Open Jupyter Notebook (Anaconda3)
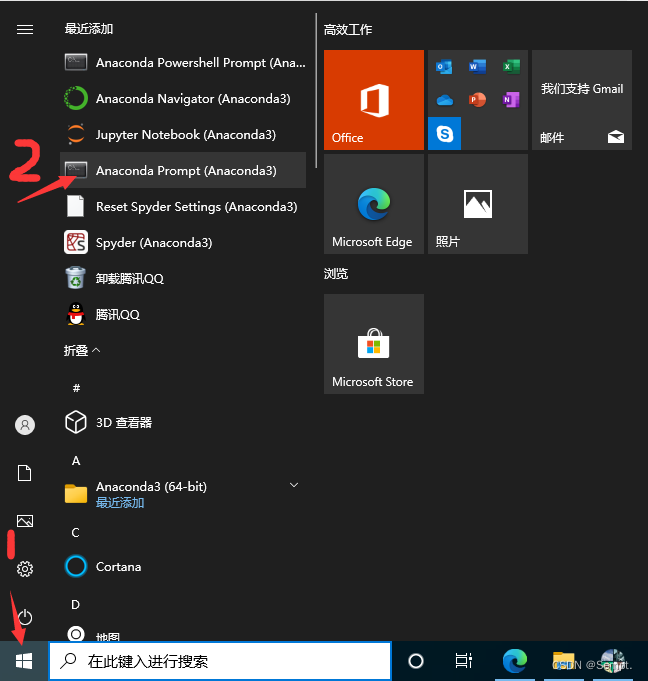The width and height of the screenshot is (648, 681). click(183, 135)
